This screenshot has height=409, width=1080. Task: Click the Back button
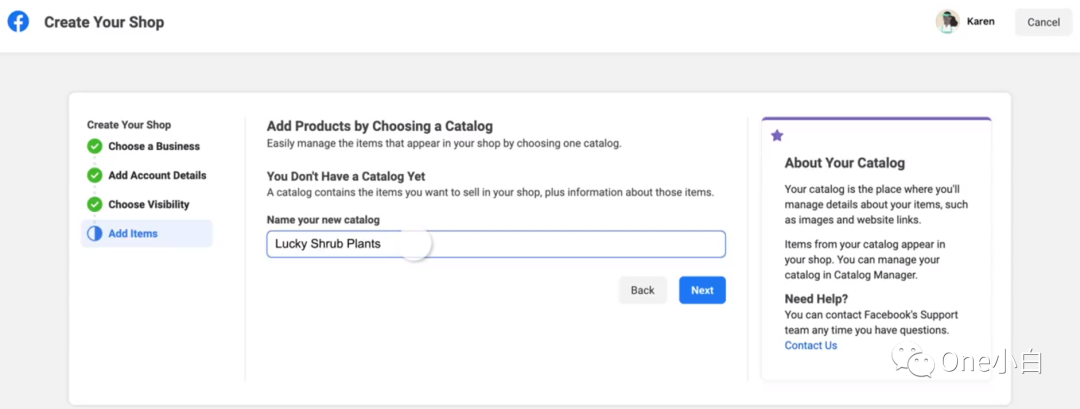[x=642, y=290]
